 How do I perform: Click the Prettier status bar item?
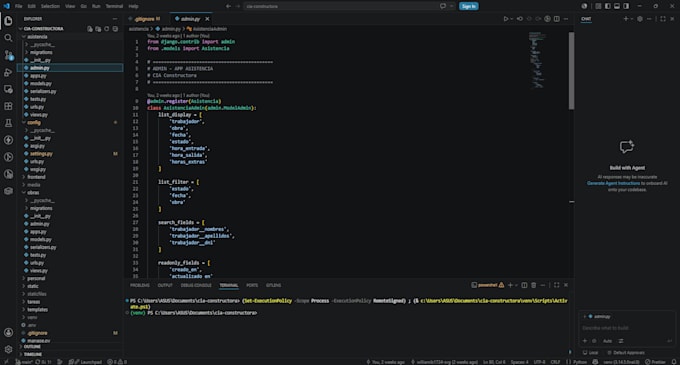point(655,362)
